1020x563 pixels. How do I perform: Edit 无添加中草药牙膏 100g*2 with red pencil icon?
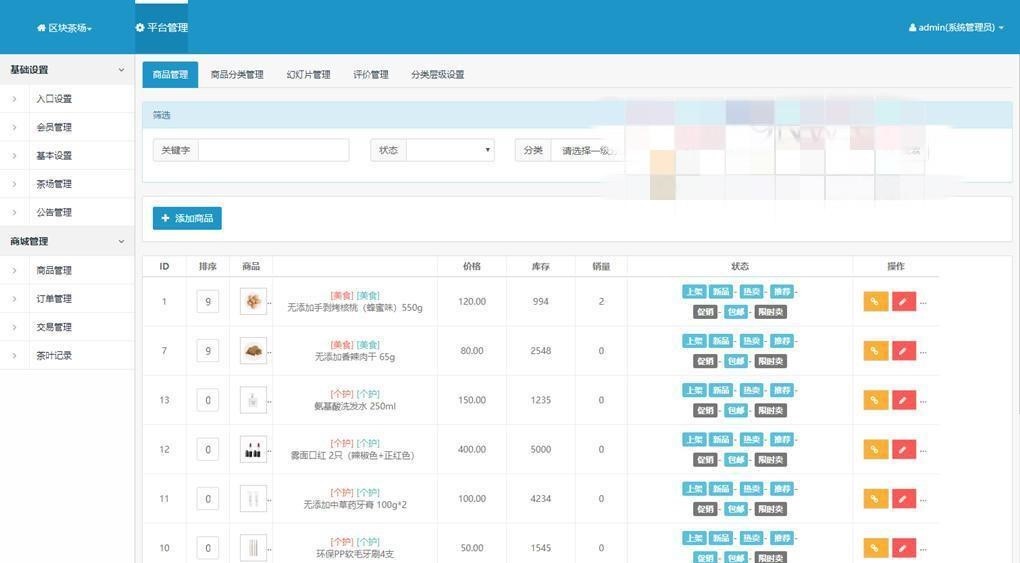[x=904, y=499]
